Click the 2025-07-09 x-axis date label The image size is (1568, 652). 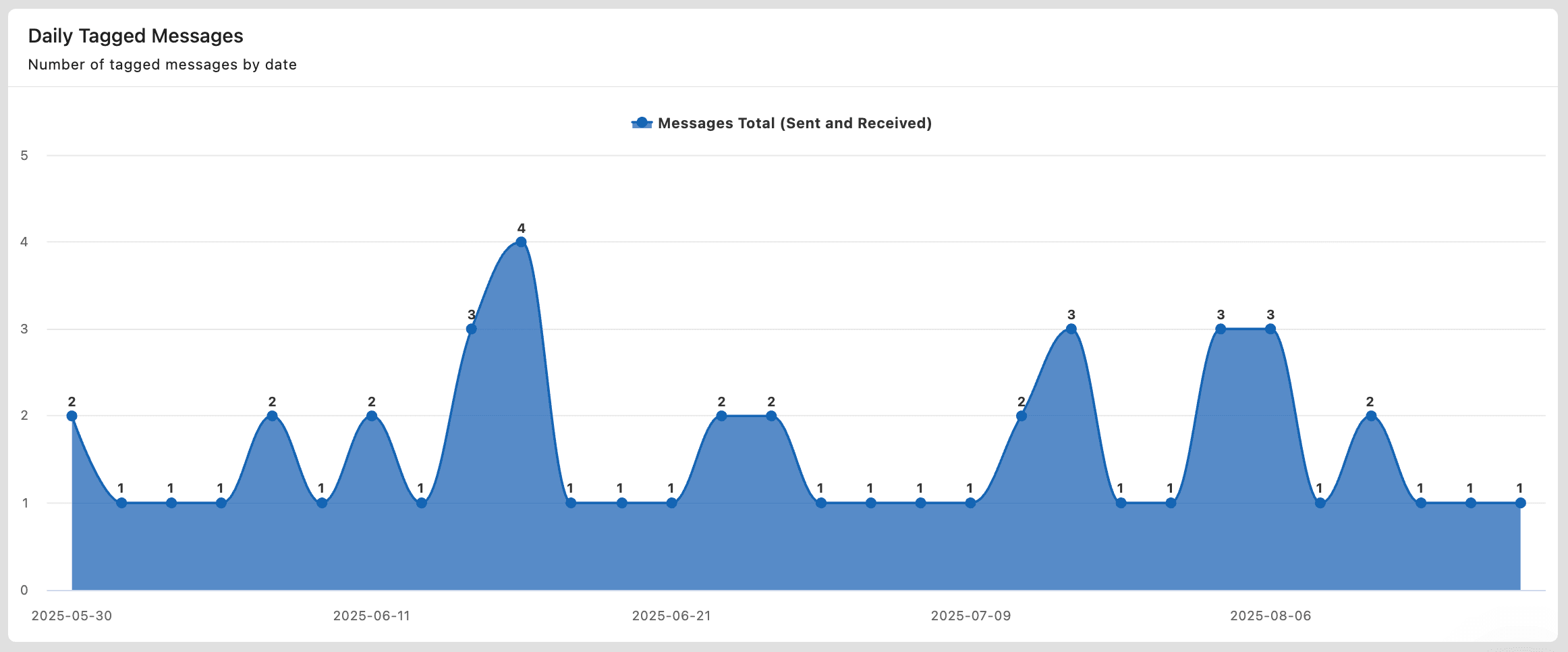pyautogui.click(x=971, y=616)
